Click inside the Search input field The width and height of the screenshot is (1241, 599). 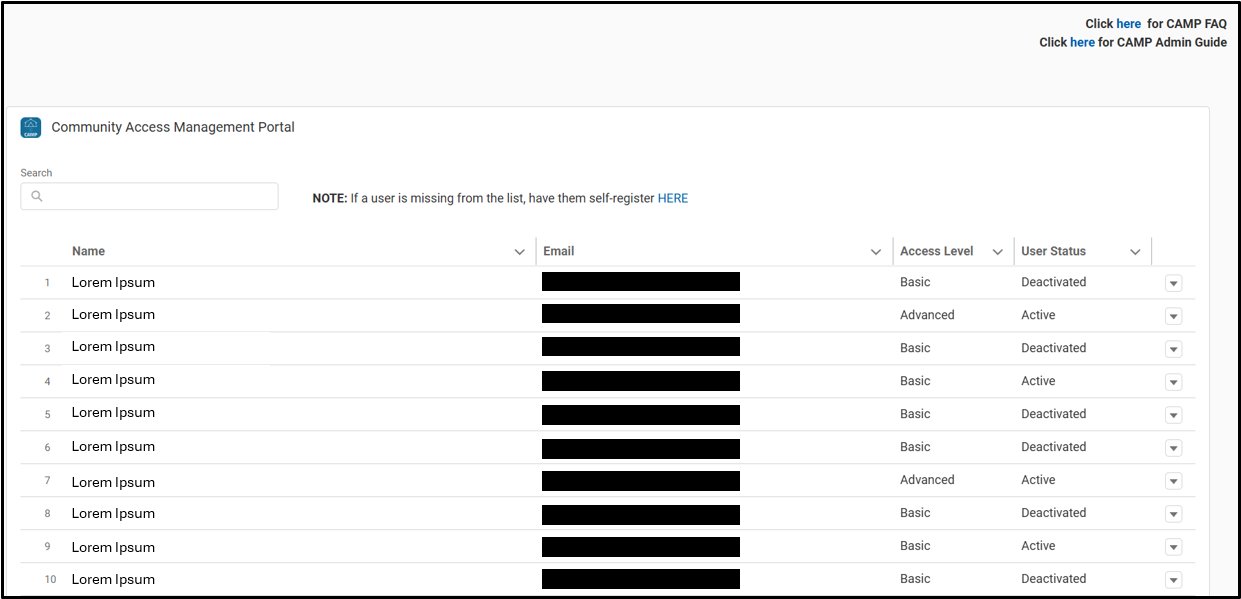[149, 196]
